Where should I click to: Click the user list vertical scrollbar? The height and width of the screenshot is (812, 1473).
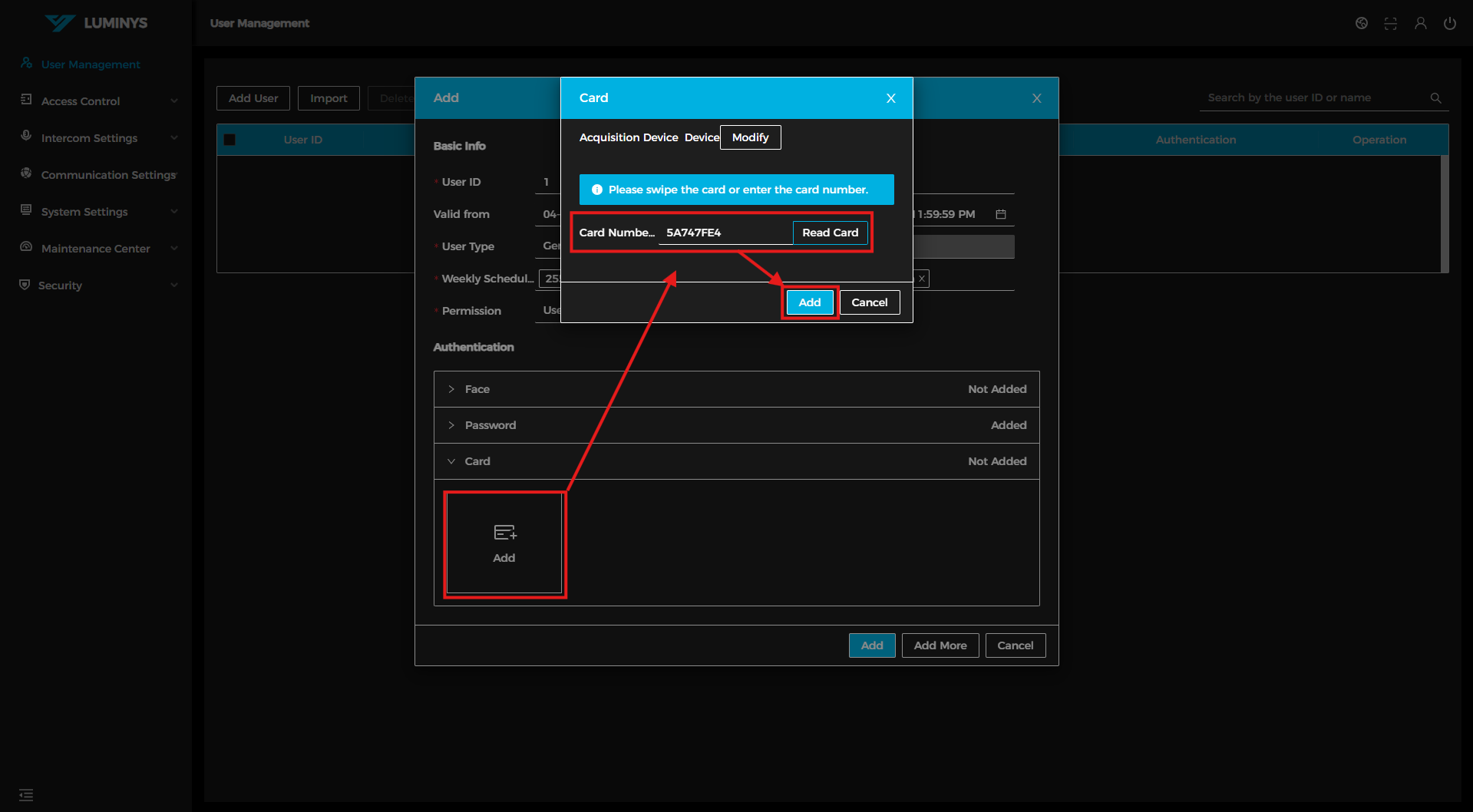[x=1444, y=213]
